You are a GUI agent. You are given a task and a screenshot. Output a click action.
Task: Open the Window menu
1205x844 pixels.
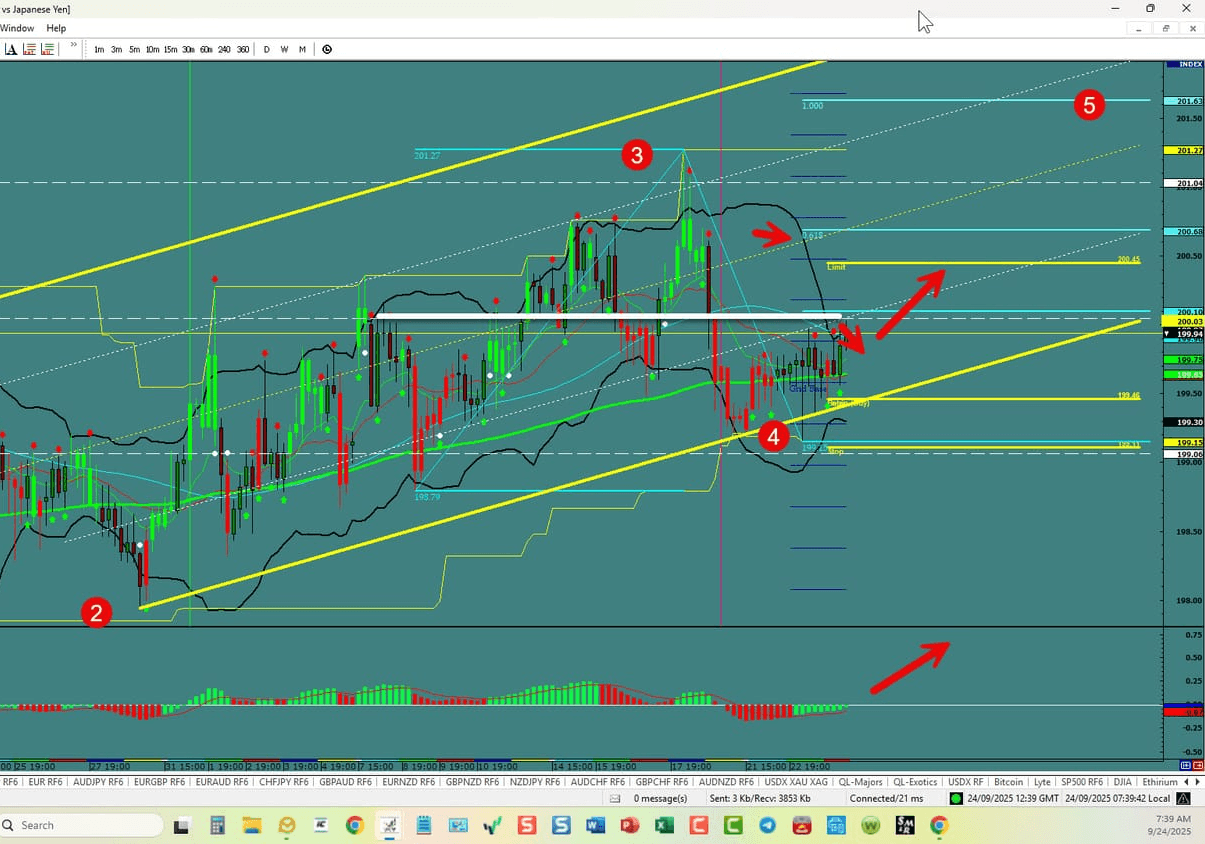[17, 28]
